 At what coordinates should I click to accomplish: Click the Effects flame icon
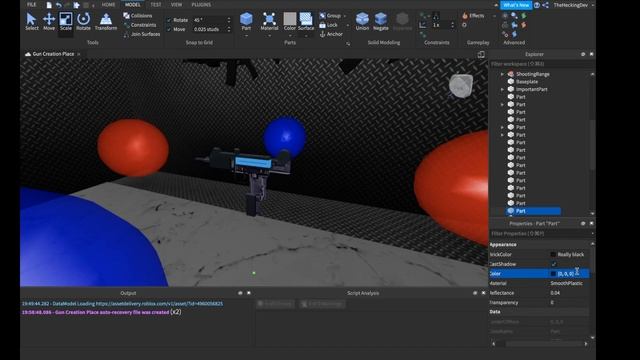464,16
